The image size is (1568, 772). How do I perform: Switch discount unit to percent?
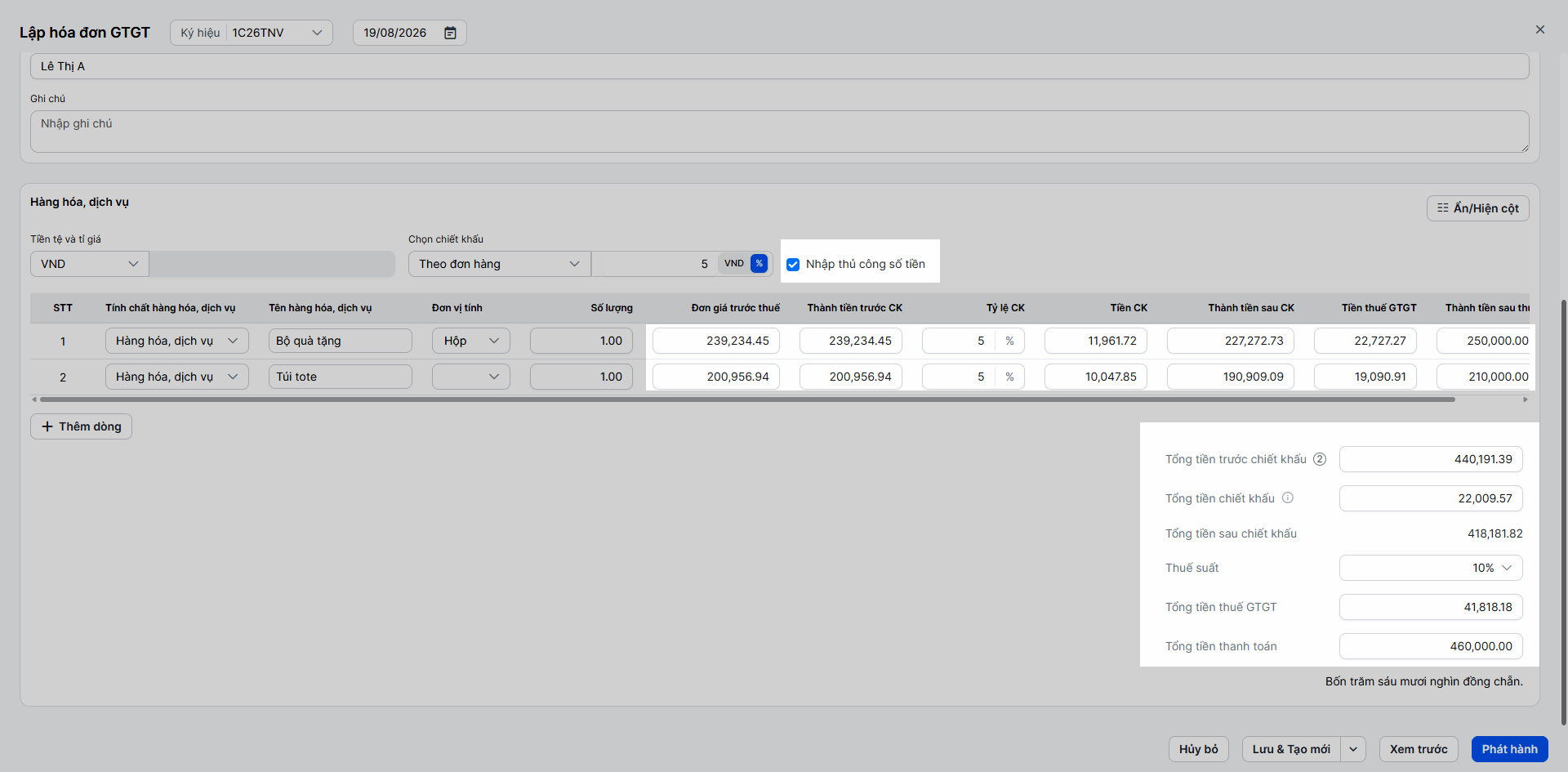click(x=759, y=264)
